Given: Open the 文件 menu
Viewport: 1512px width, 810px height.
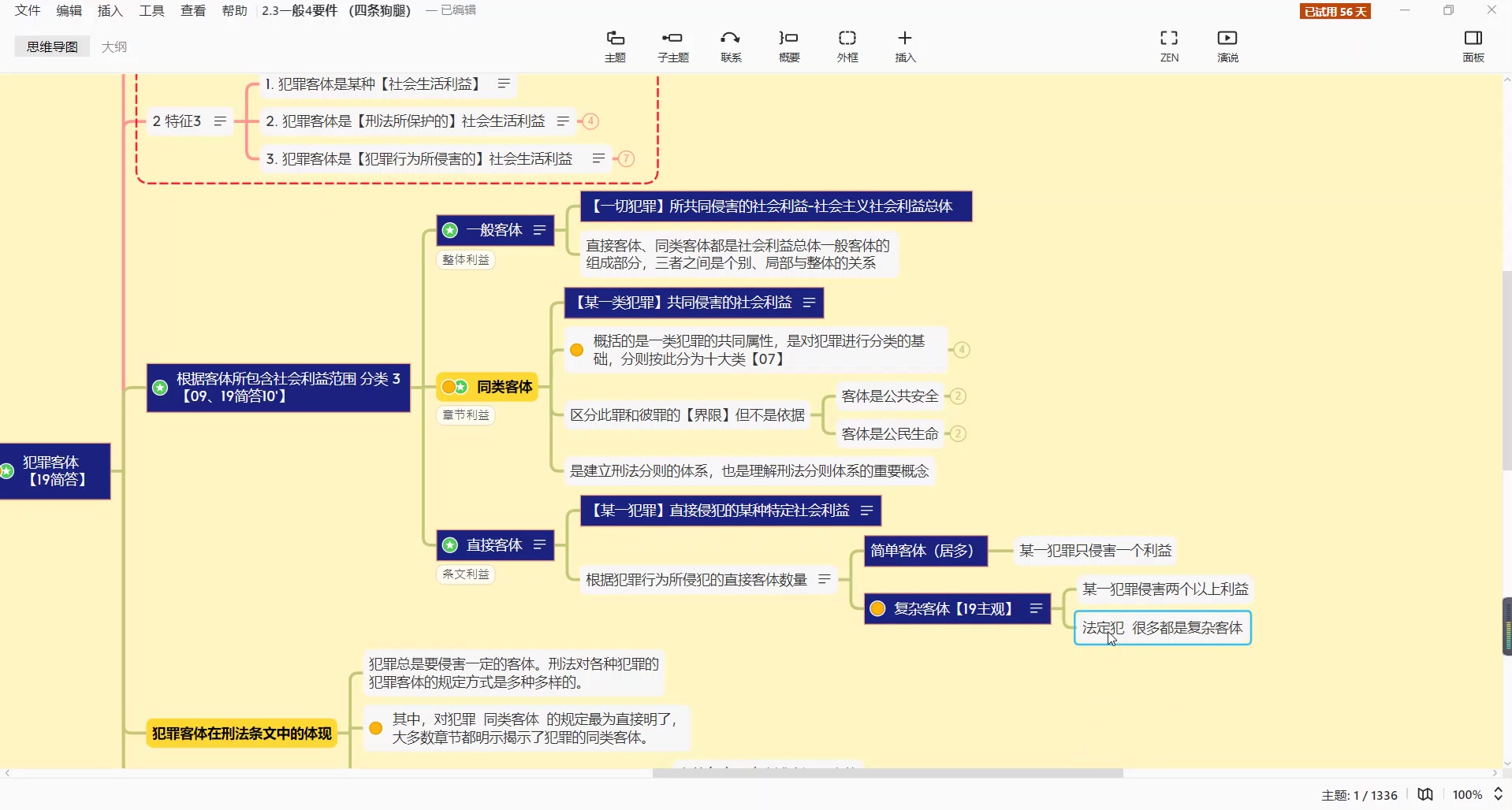Looking at the screenshot, I should (28, 10).
